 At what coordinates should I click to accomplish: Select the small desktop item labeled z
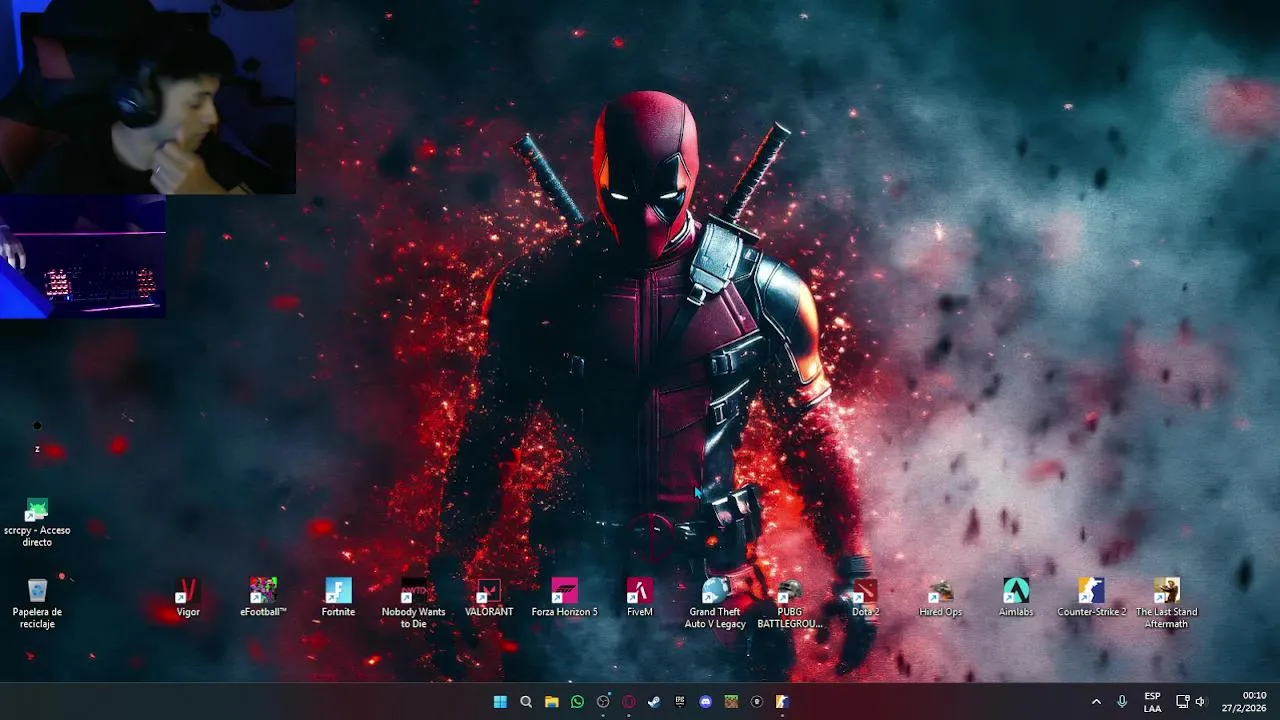coord(37,437)
